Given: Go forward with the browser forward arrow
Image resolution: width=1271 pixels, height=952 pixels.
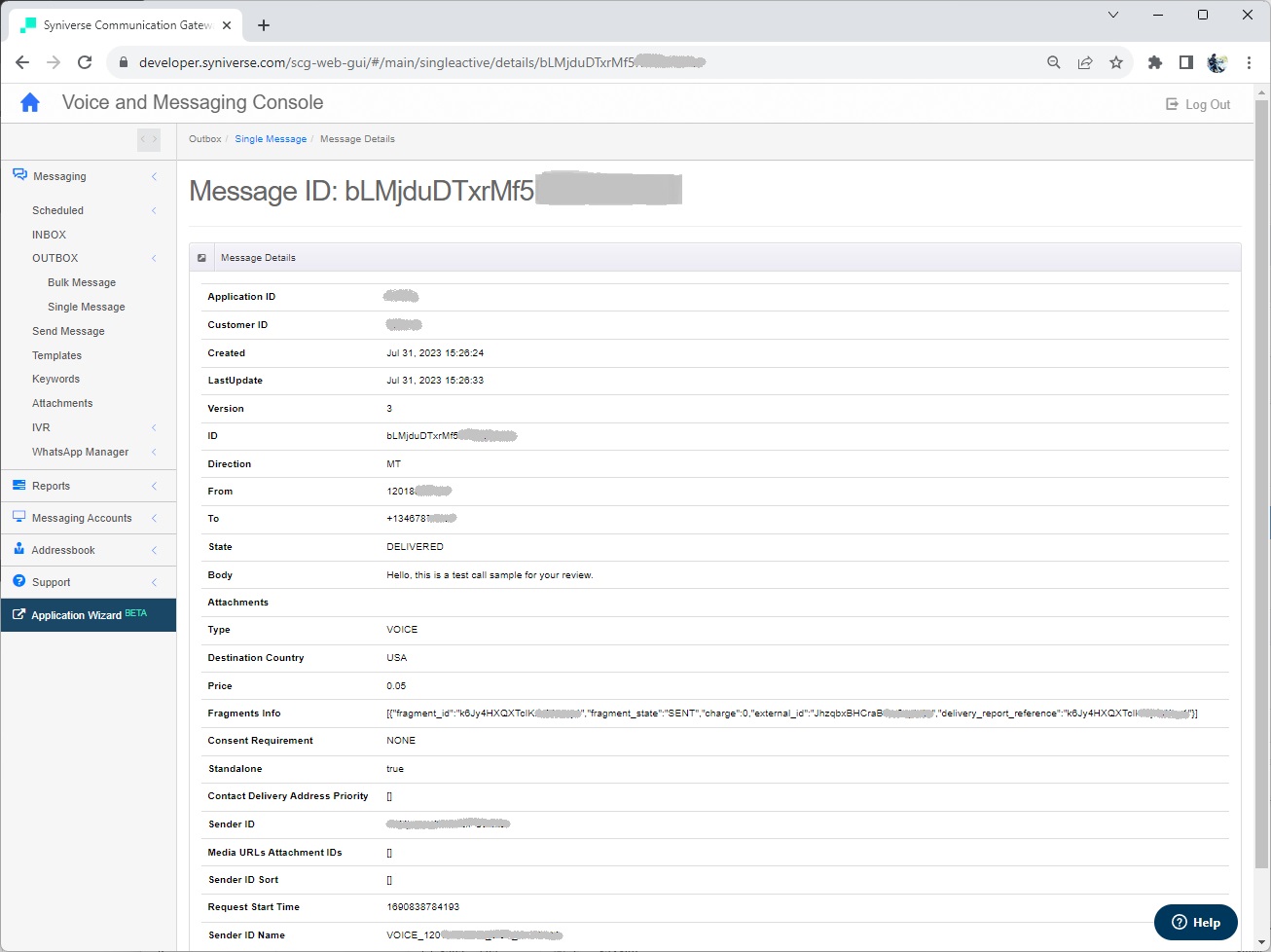Looking at the screenshot, I should 54,62.
